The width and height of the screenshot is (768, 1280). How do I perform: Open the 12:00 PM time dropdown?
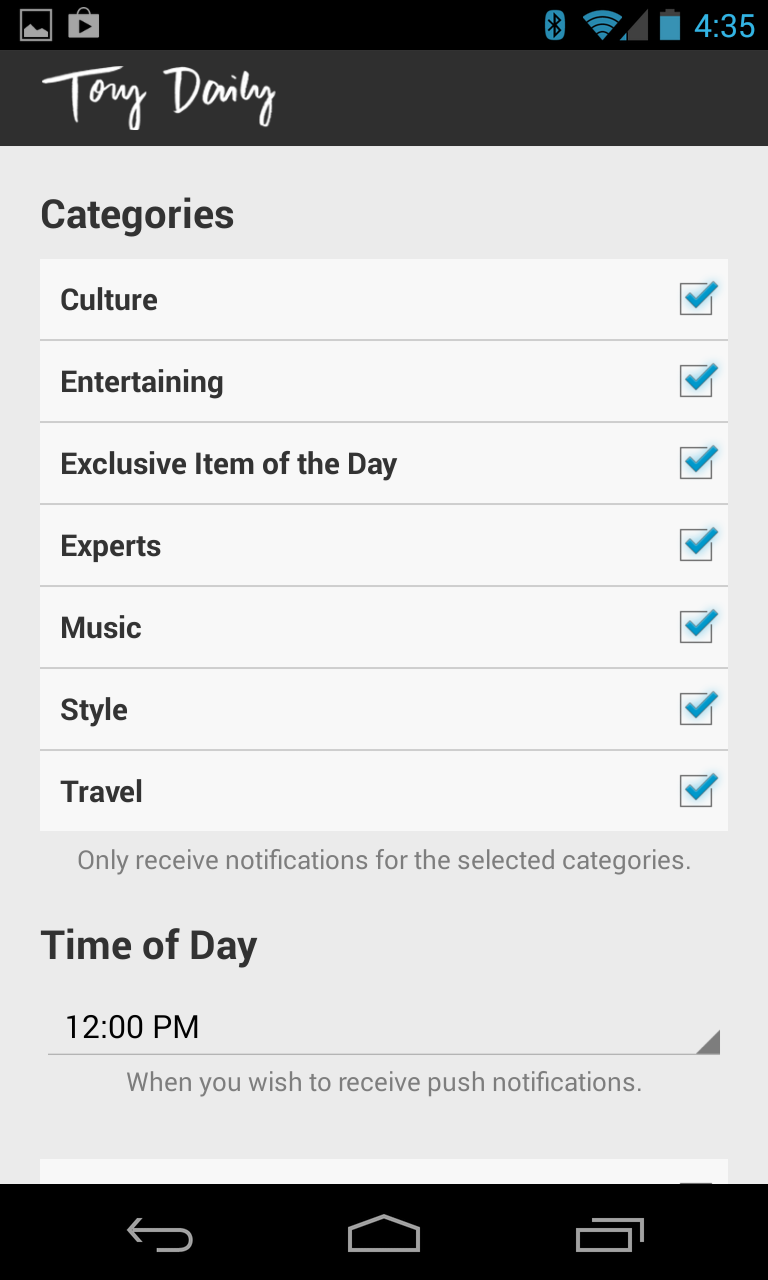coord(384,1027)
